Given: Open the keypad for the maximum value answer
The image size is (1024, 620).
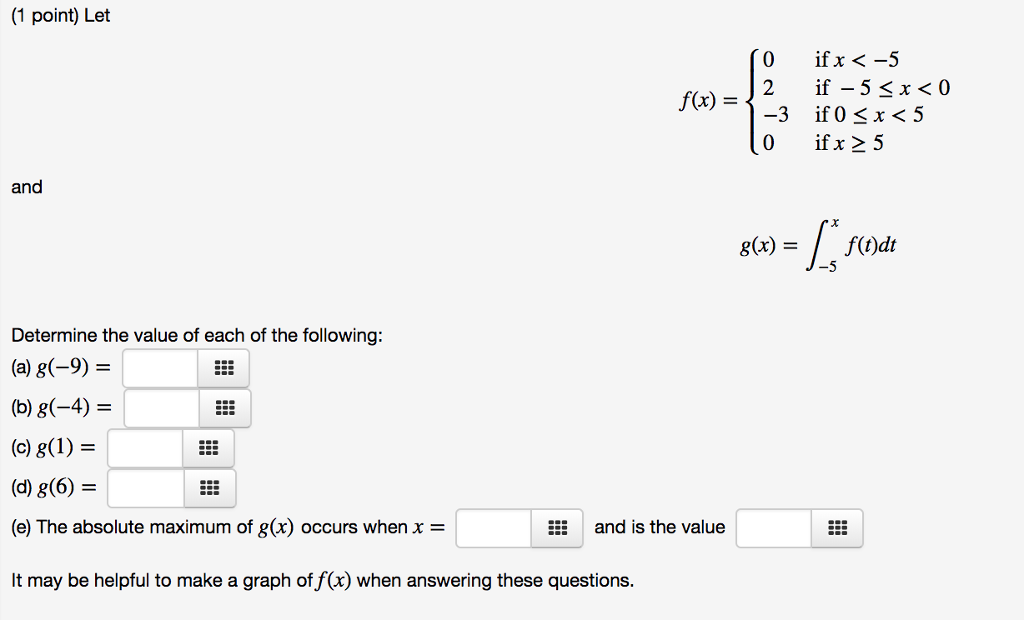Looking at the screenshot, I should pos(839,528).
